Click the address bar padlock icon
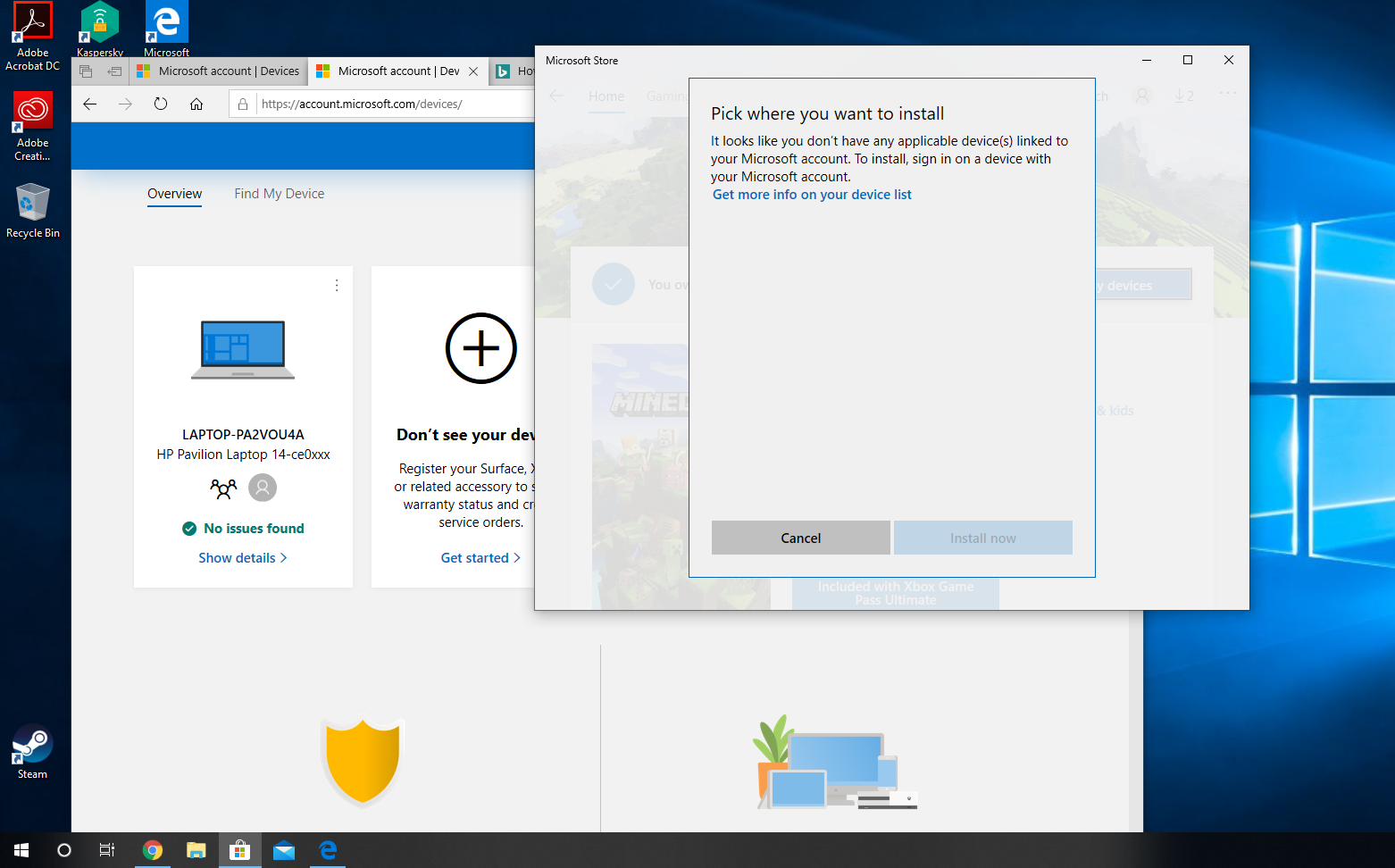The width and height of the screenshot is (1395, 868). [243, 104]
